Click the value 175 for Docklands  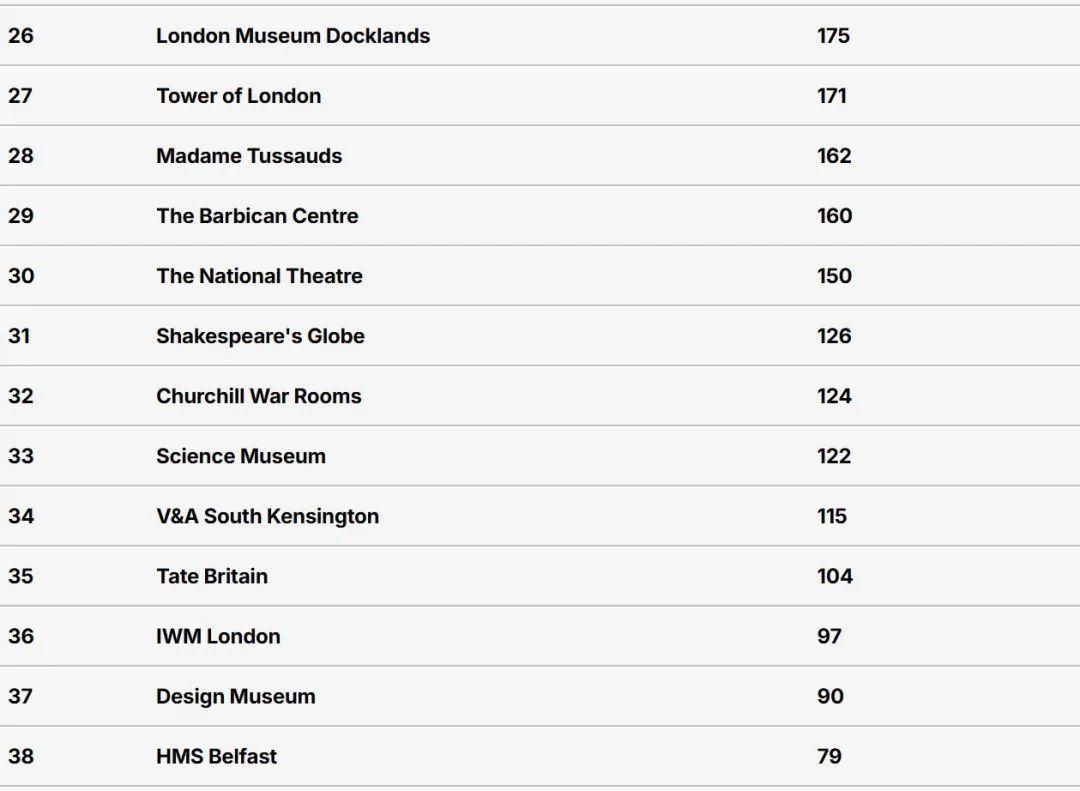833,36
